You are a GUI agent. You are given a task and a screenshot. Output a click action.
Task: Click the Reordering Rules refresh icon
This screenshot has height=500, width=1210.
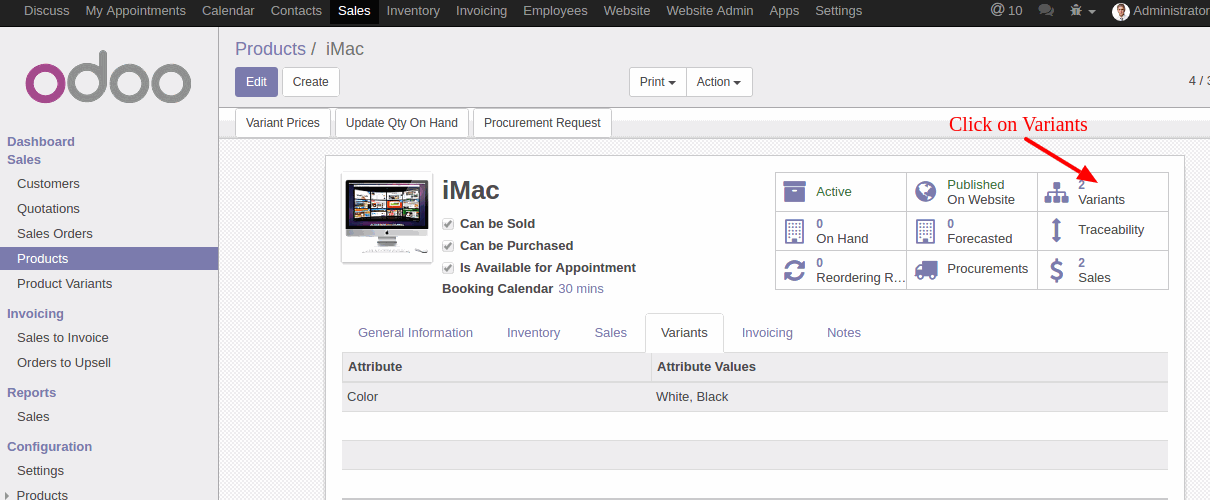[795, 270]
